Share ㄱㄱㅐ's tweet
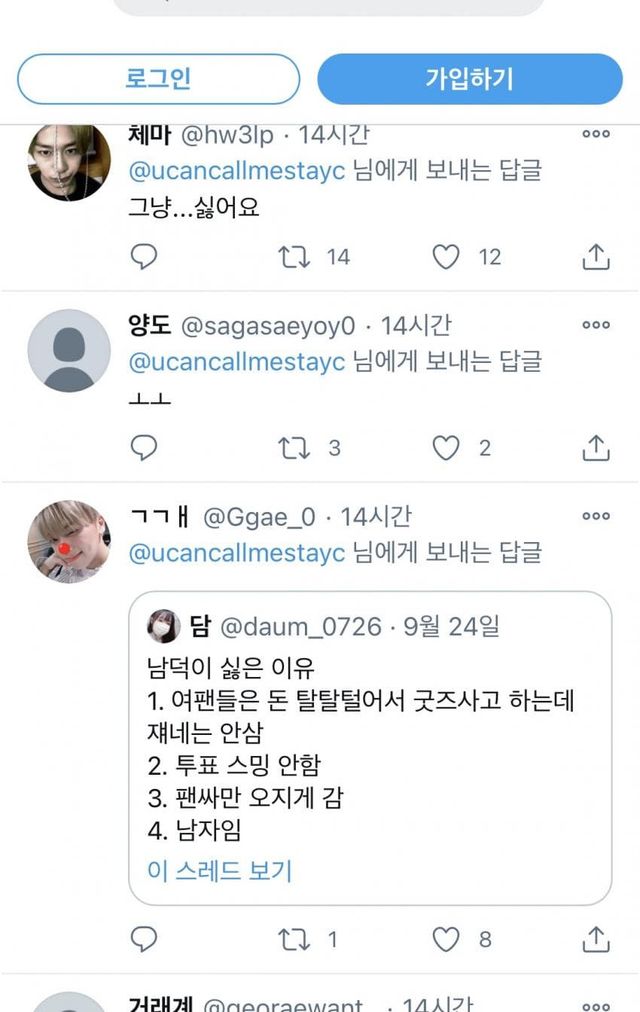This screenshot has height=1012, width=640. [596, 938]
